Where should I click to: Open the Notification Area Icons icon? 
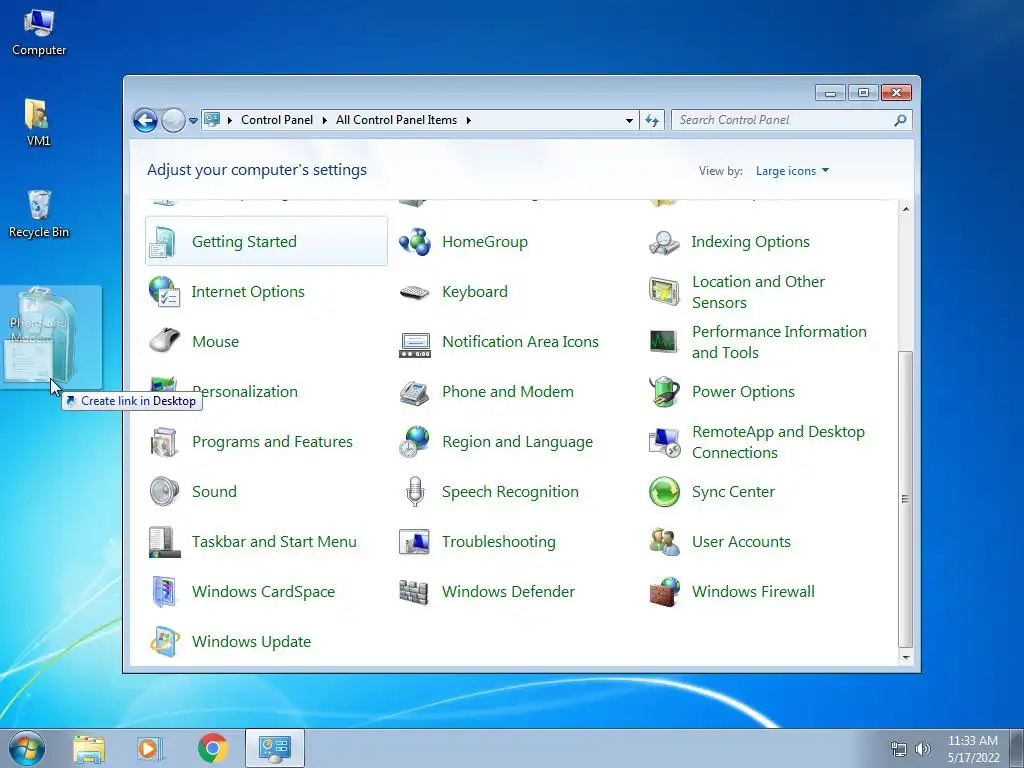point(415,343)
